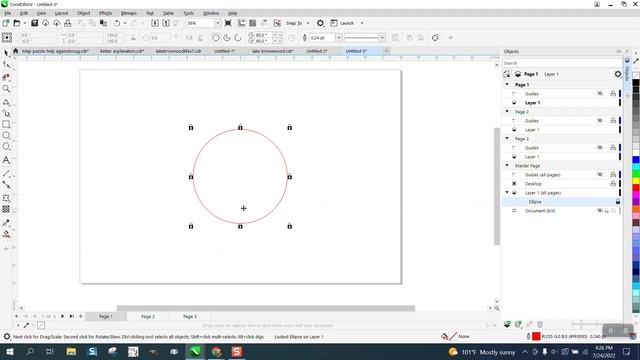
Task: Click the Undo arrow icon
Action: [117, 23]
